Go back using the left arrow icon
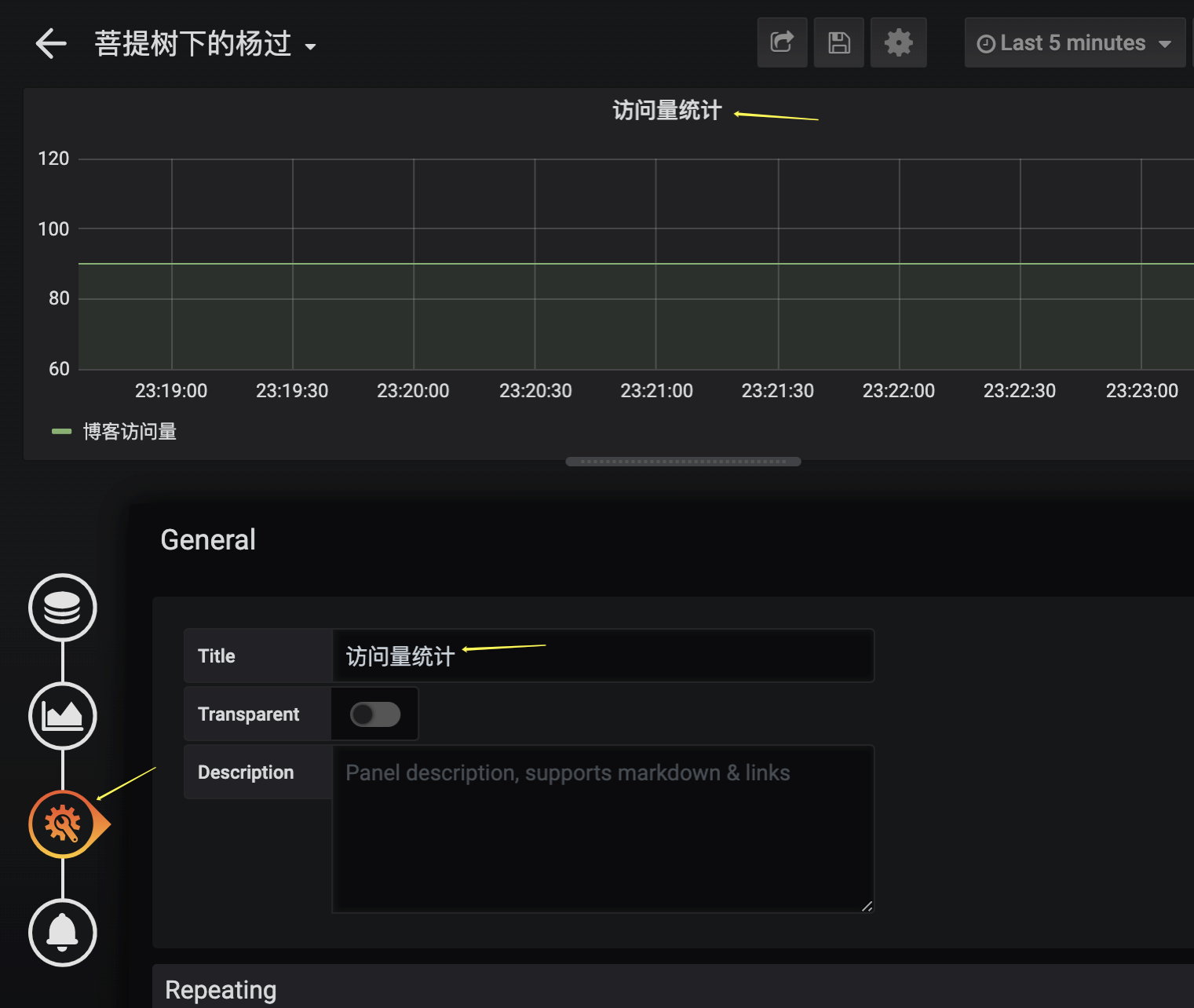 click(x=51, y=43)
